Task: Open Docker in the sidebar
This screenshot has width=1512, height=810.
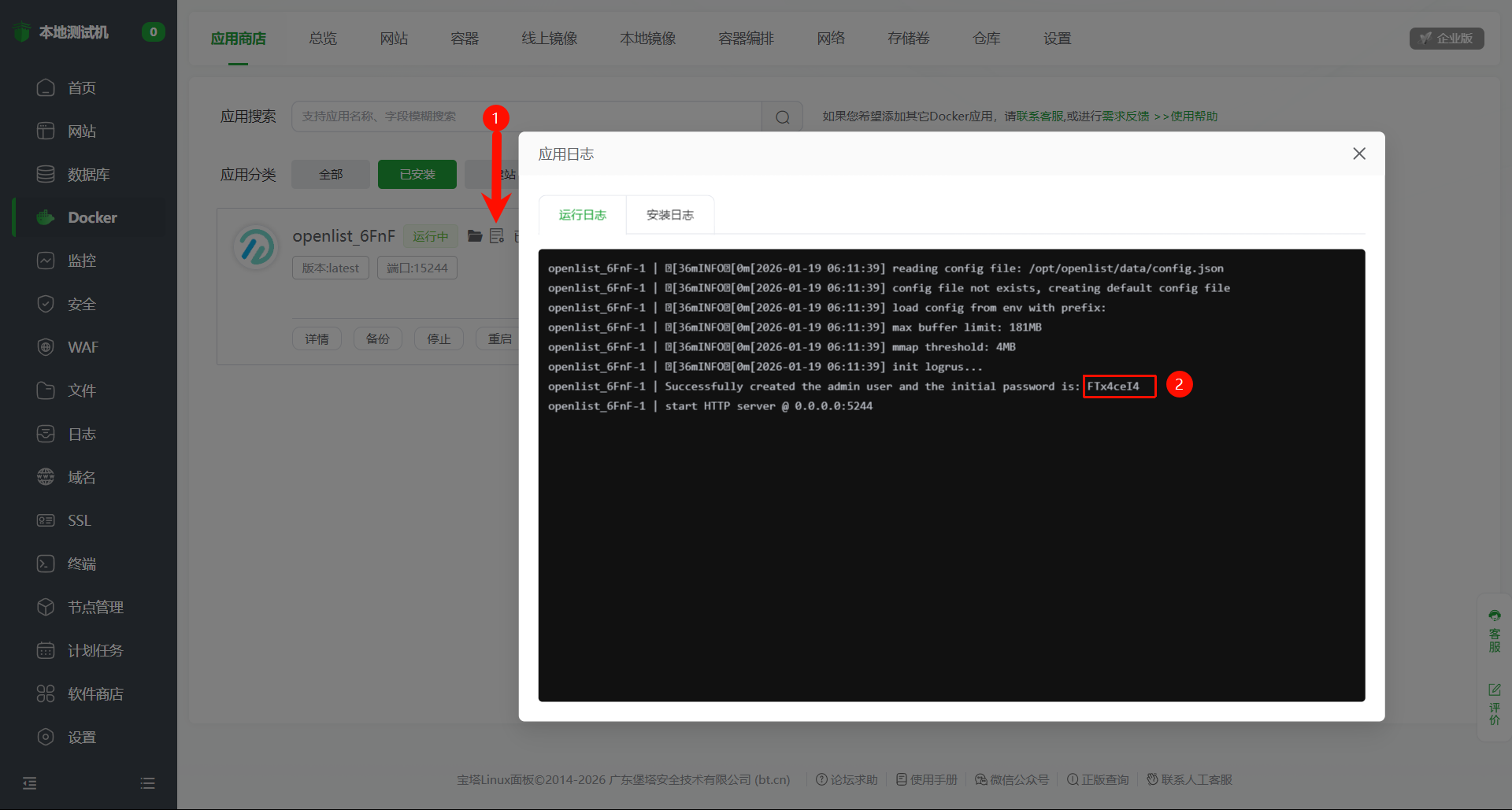Action: pyautogui.click(x=91, y=218)
